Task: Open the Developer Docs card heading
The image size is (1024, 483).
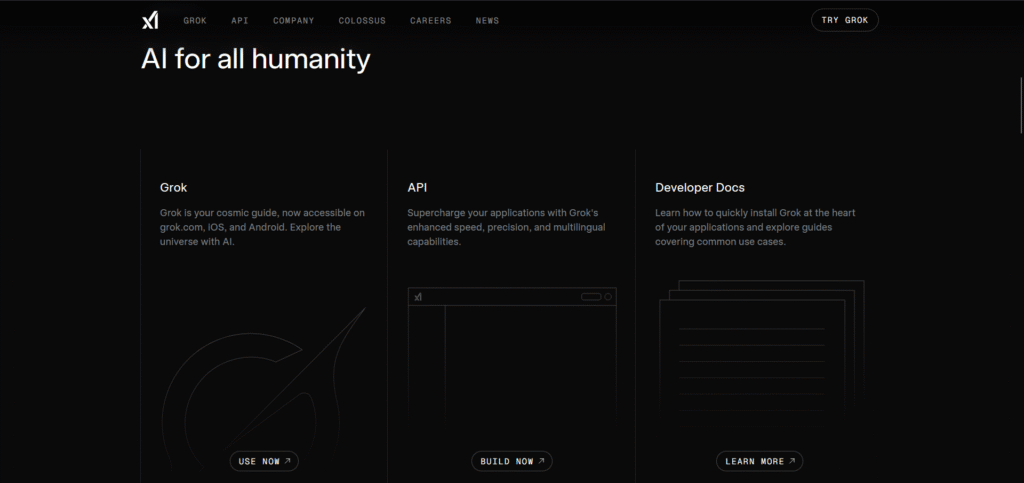Action: pos(699,187)
